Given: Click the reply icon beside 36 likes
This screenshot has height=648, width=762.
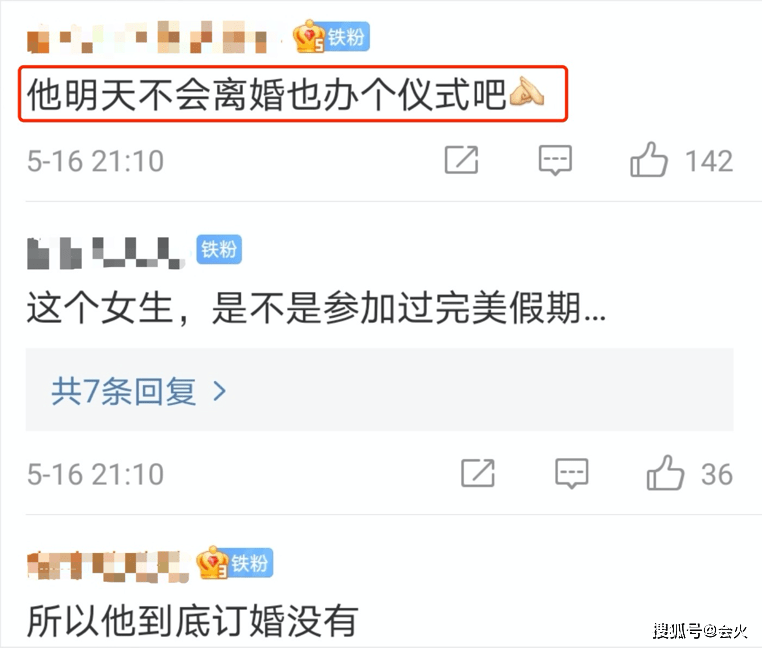Looking at the screenshot, I should coord(572,473).
